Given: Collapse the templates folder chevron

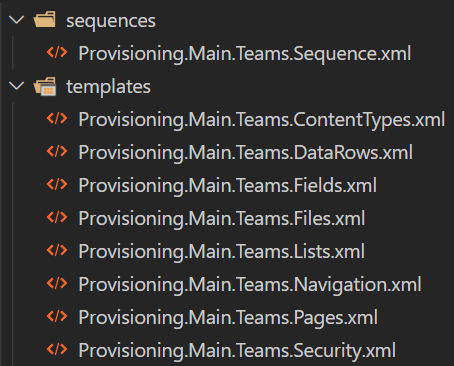Looking at the screenshot, I should [x=16, y=86].
